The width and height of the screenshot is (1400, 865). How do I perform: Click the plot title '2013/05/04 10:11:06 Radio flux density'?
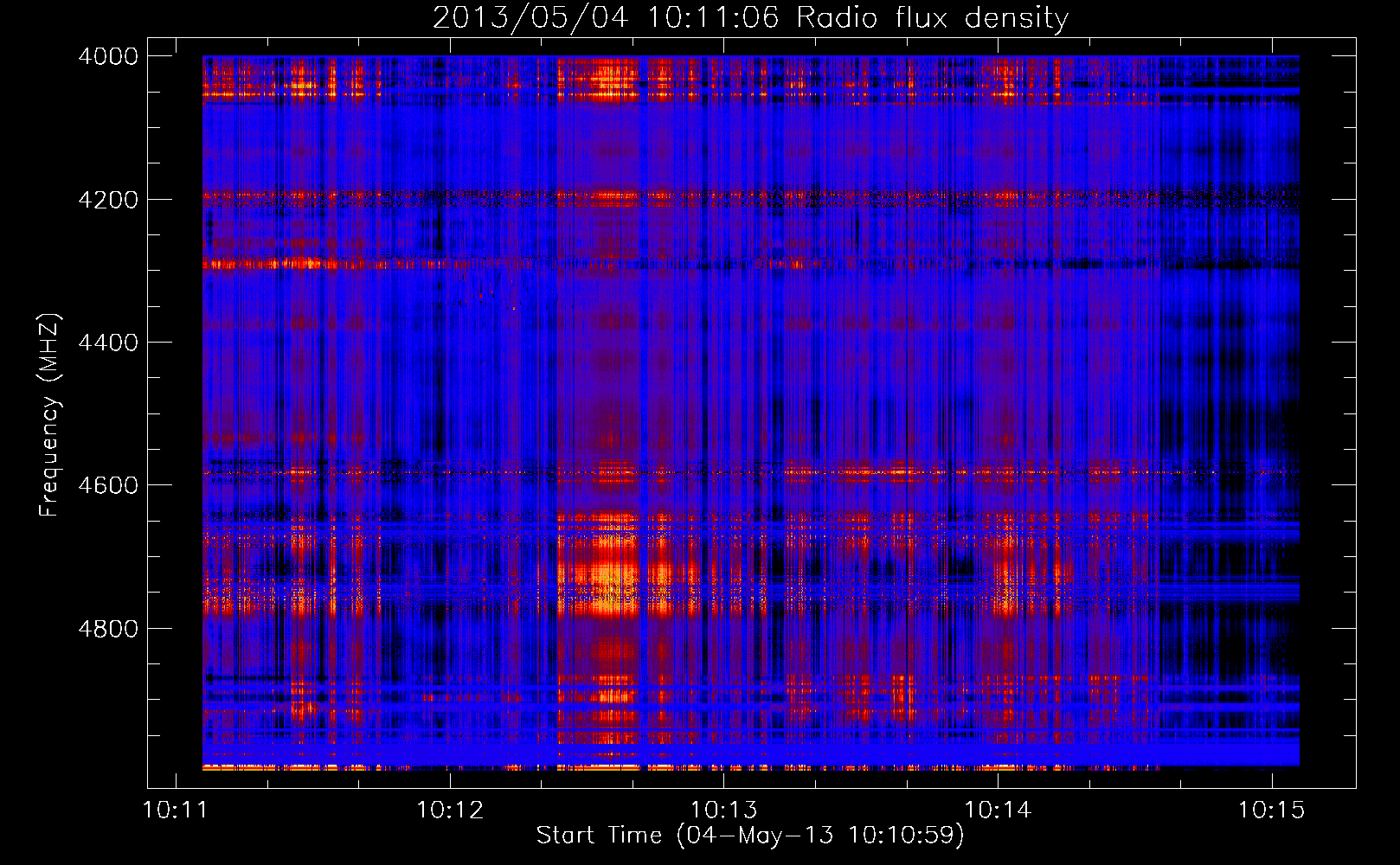(x=750, y=18)
